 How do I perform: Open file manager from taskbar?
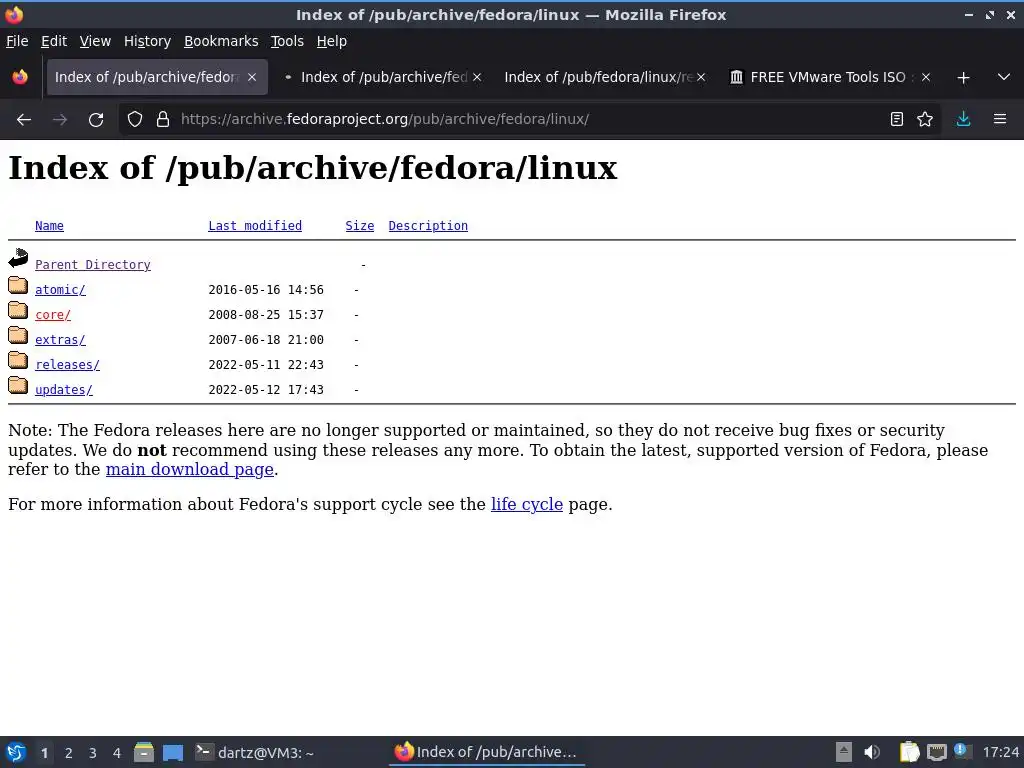144,752
